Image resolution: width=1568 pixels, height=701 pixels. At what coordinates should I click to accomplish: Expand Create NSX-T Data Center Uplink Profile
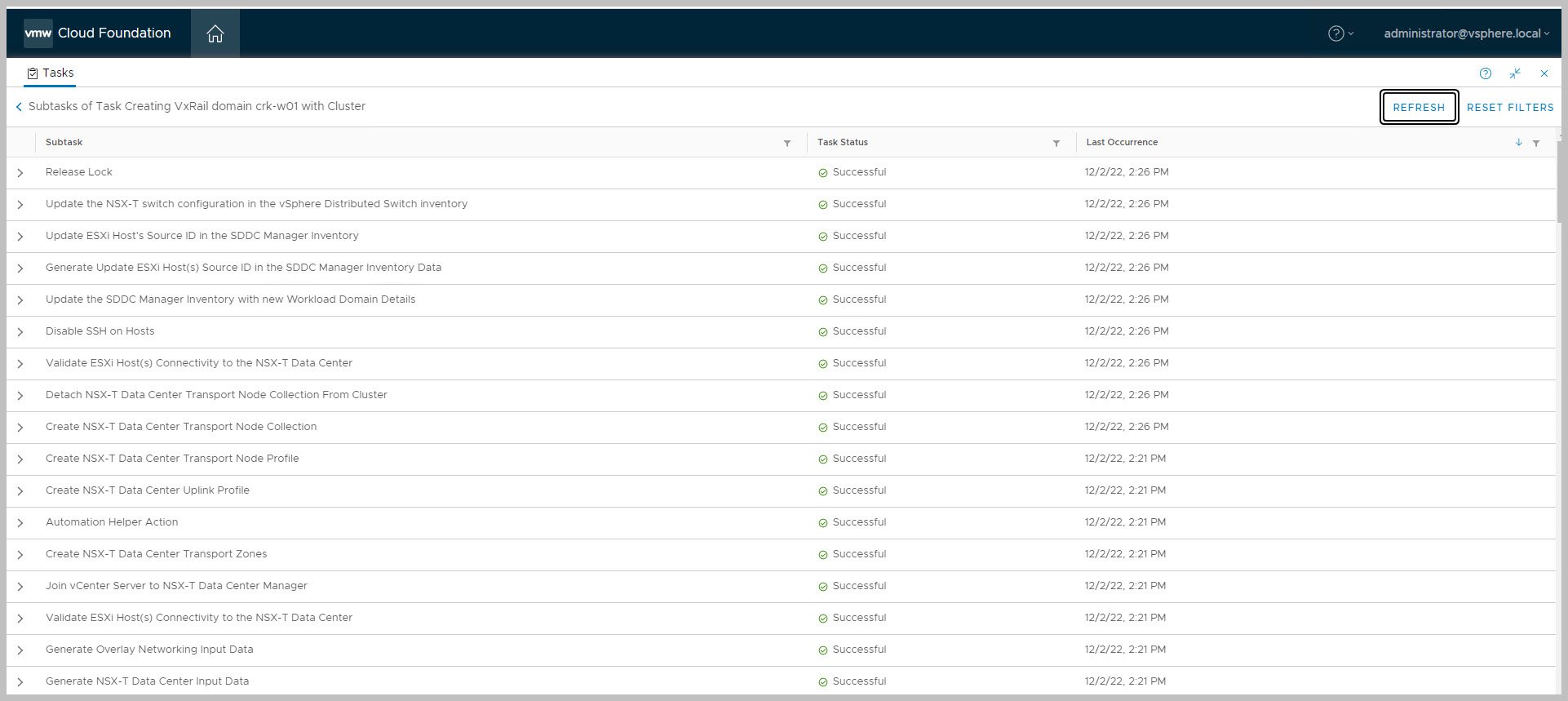[20, 491]
